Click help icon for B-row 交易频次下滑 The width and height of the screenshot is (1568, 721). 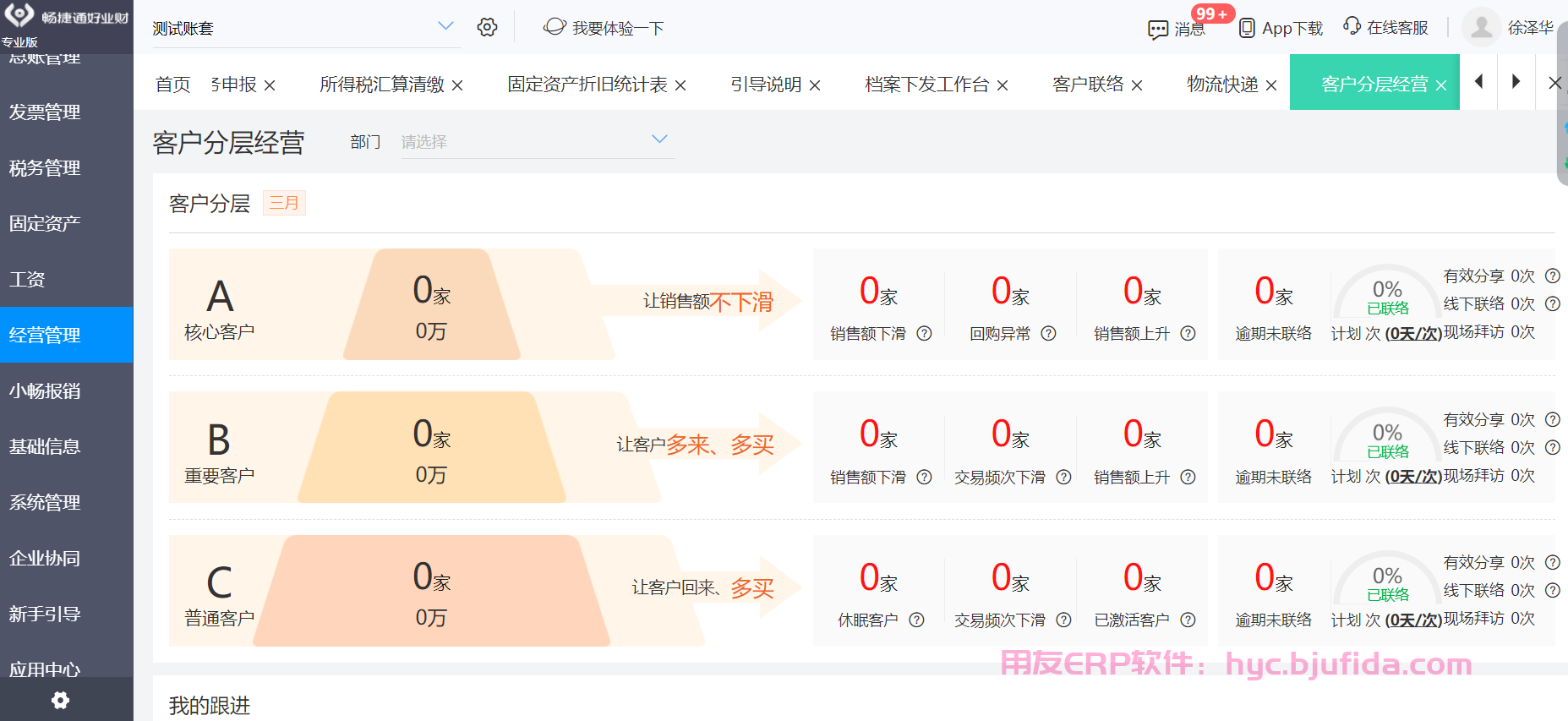1064,477
